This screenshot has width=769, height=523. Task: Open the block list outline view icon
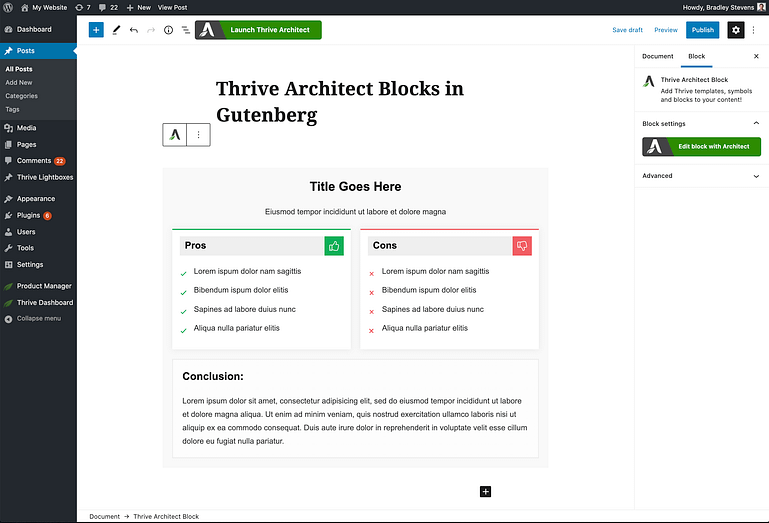pos(185,30)
